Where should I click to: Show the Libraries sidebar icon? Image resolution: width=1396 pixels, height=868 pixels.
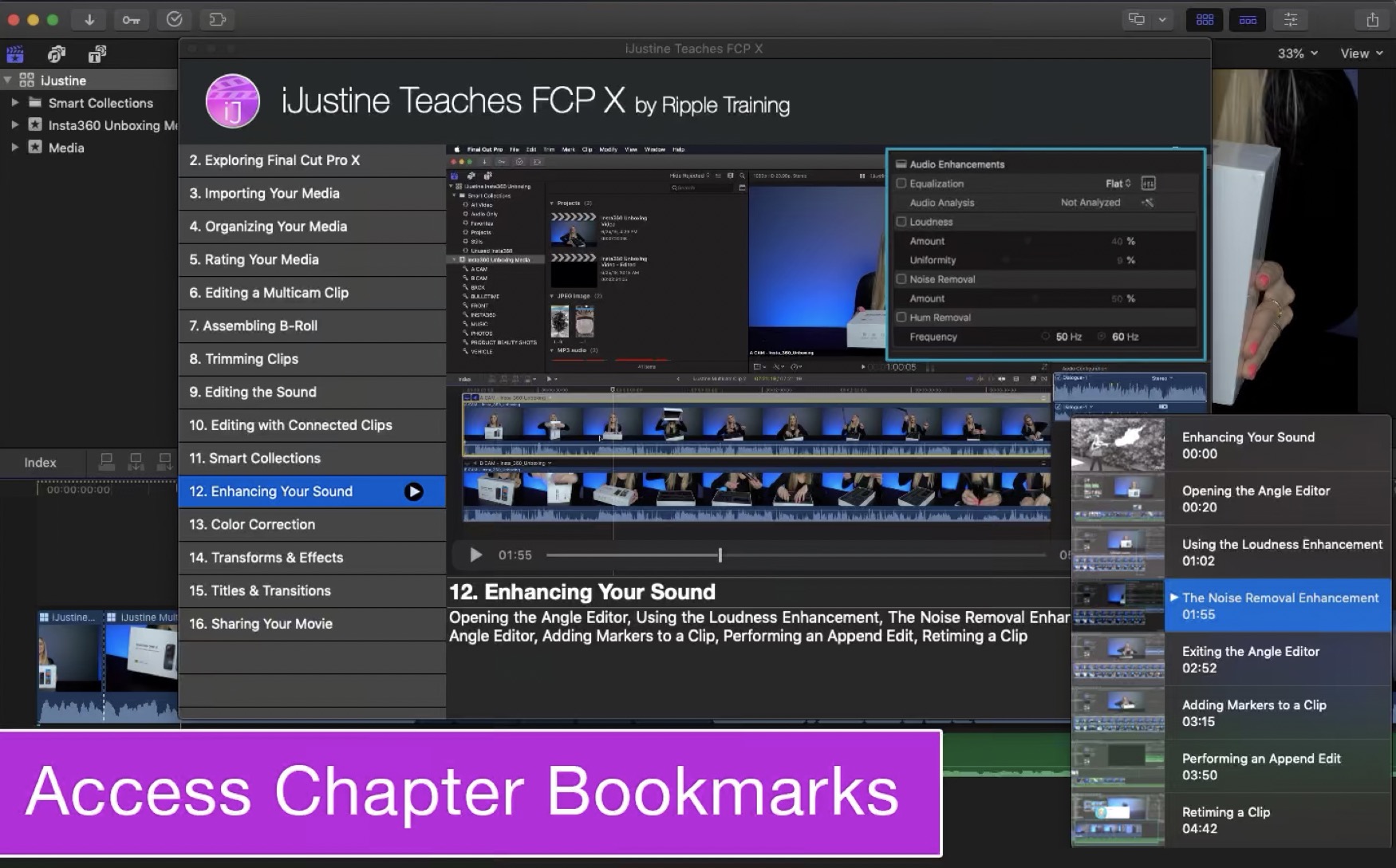tap(15, 54)
